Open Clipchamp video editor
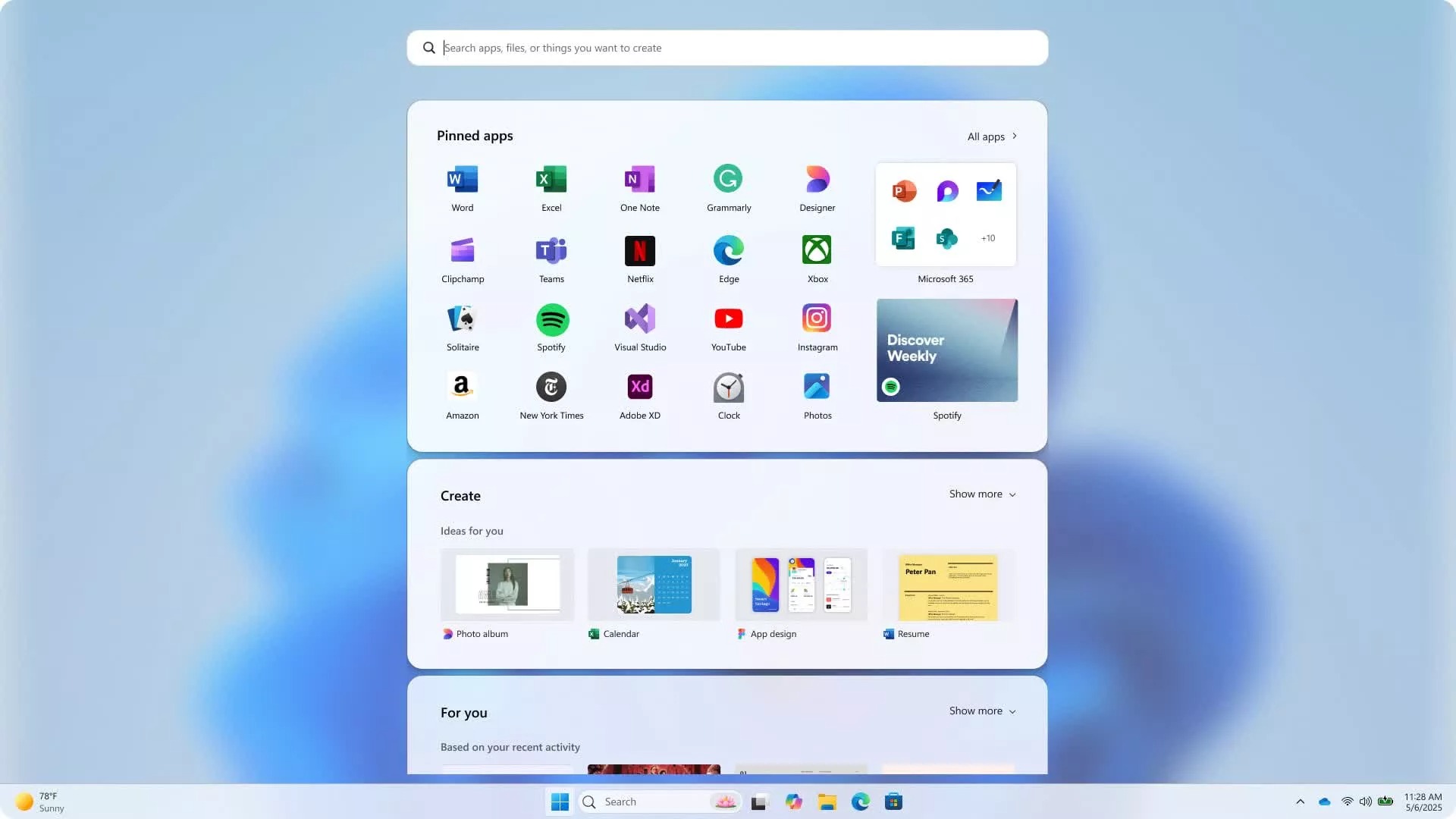Image resolution: width=1456 pixels, height=819 pixels. click(462, 258)
